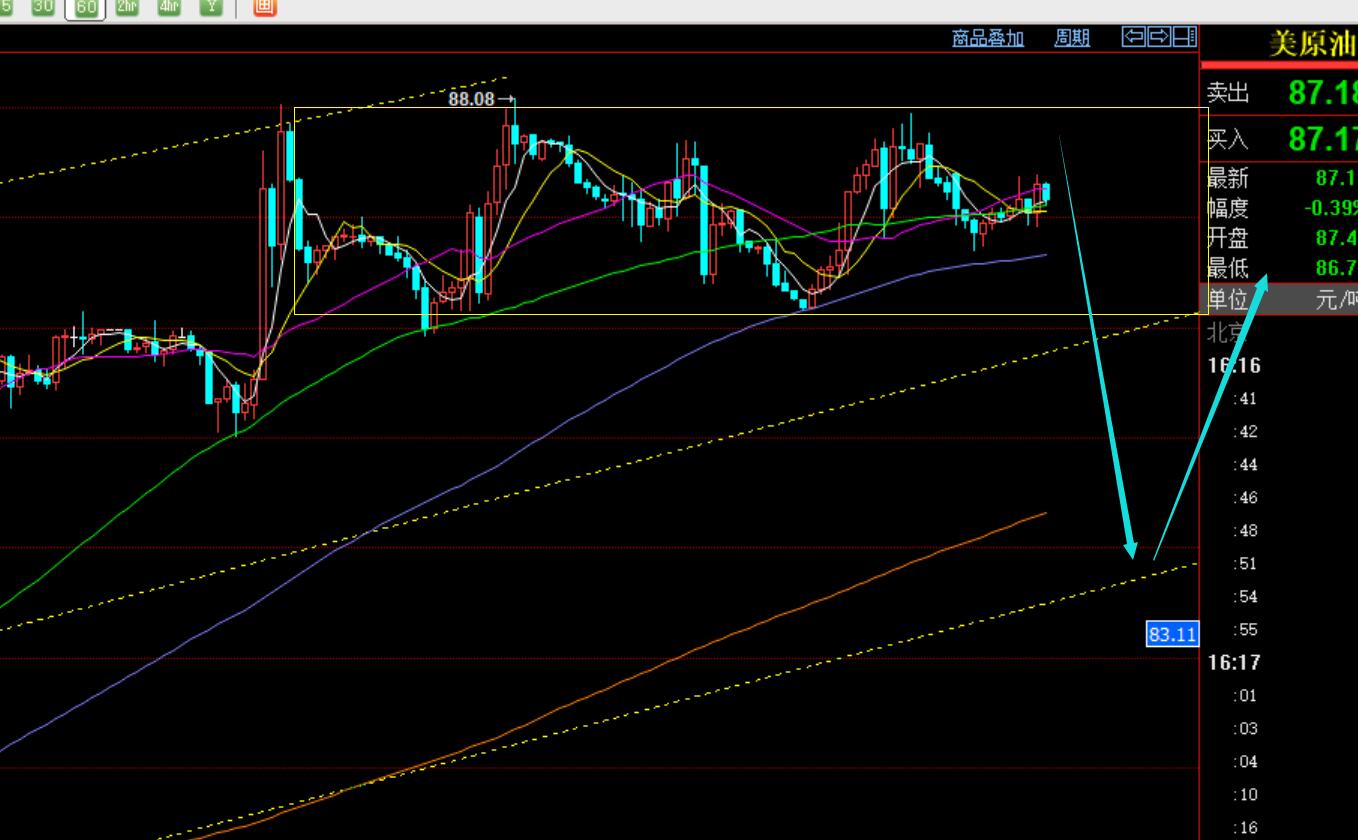Click the 卖出 sell price row
The image size is (1358, 840).
pos(1280,93)
